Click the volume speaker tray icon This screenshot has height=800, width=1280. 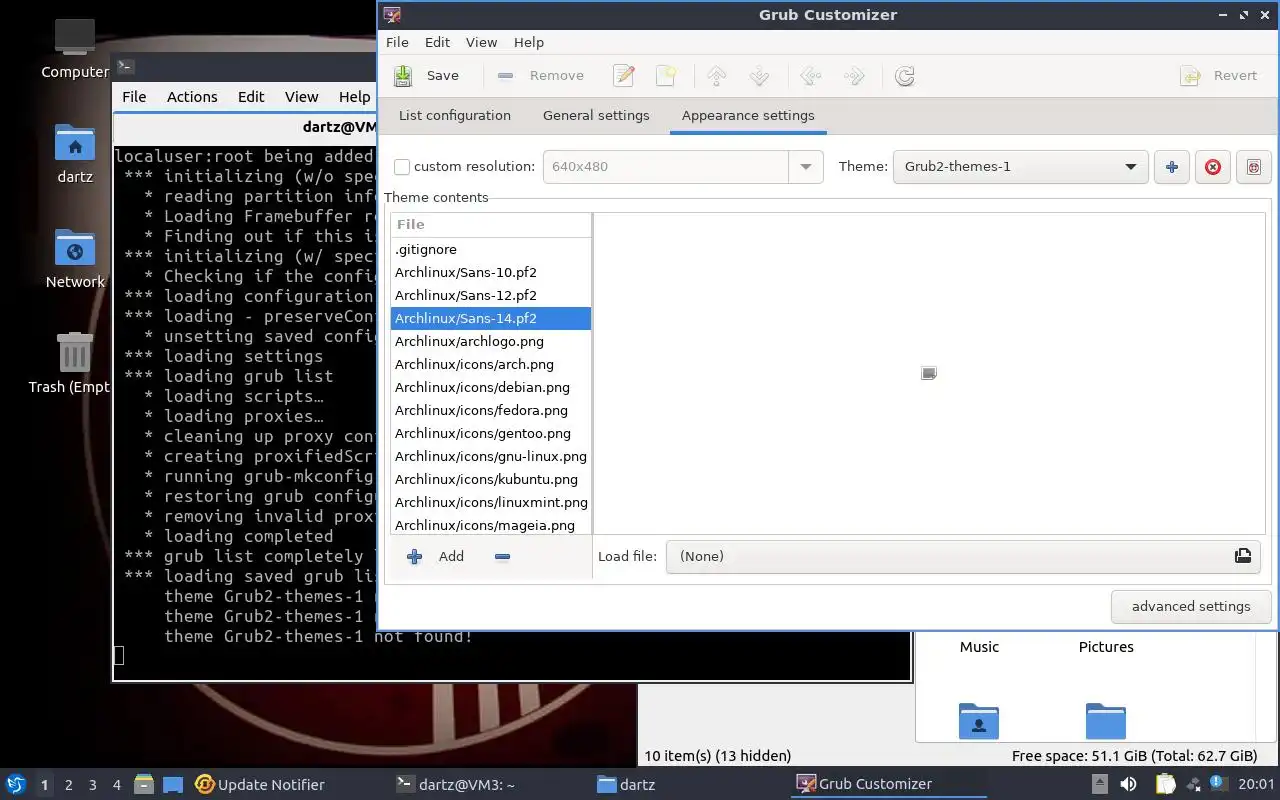tap(1128, 784)
